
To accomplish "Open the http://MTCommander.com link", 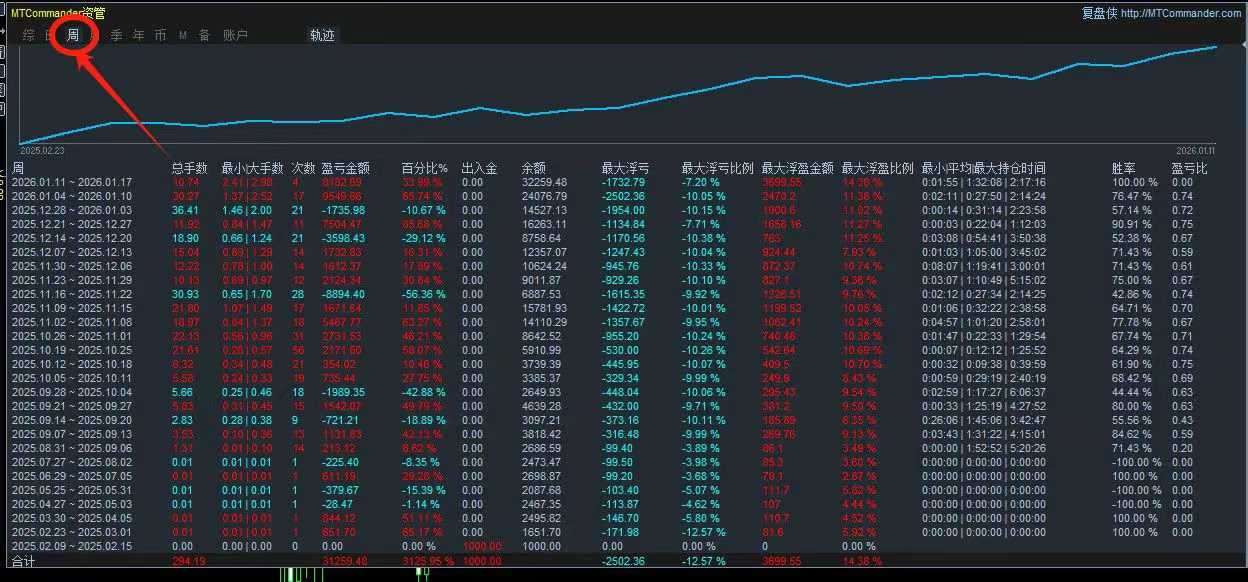I will point(1182,13).
